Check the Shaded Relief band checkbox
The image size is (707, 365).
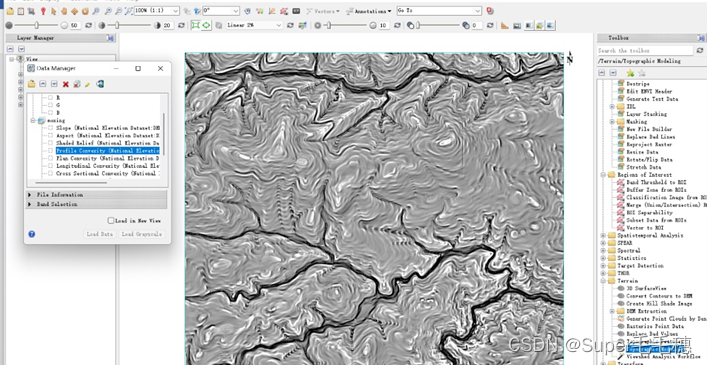pos(50,143)
